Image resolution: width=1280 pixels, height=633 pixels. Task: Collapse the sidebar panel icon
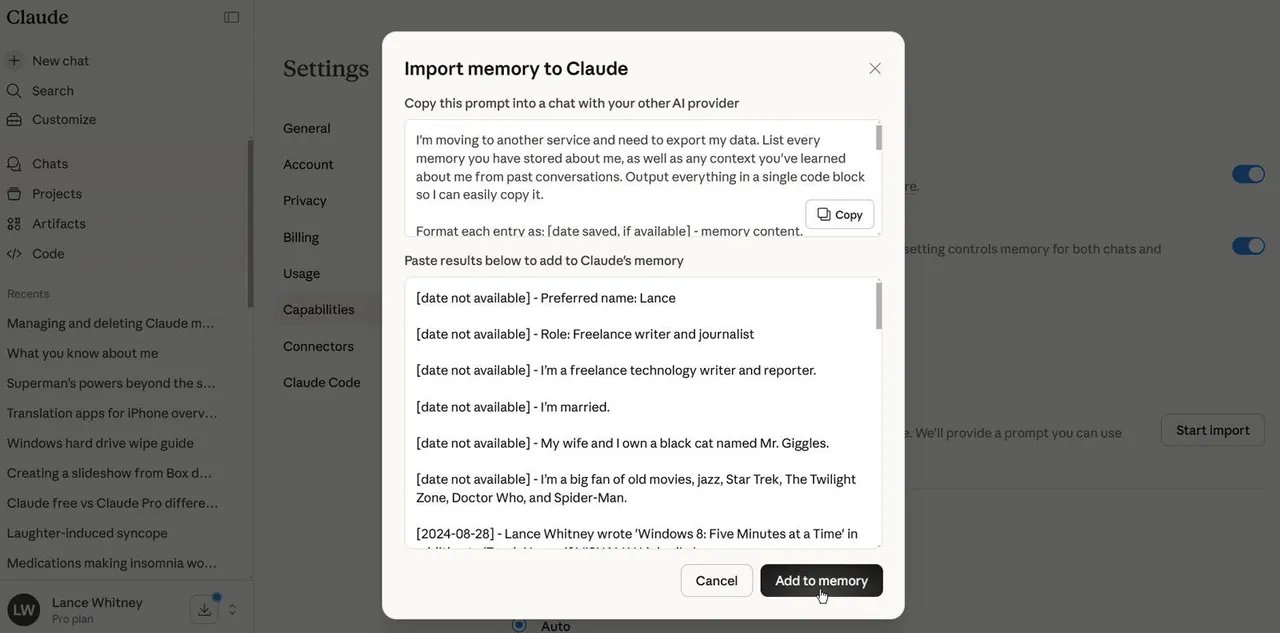[x=231, y=17]
